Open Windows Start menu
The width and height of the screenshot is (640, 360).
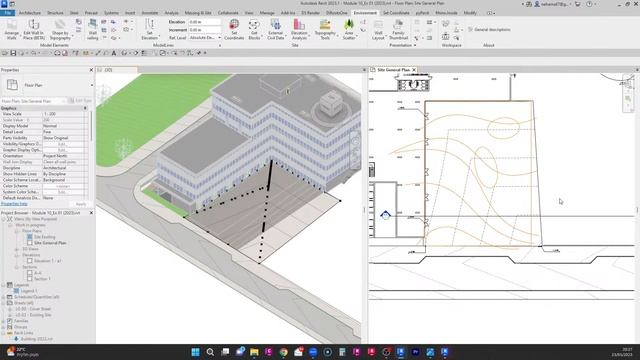click(196, 352)
